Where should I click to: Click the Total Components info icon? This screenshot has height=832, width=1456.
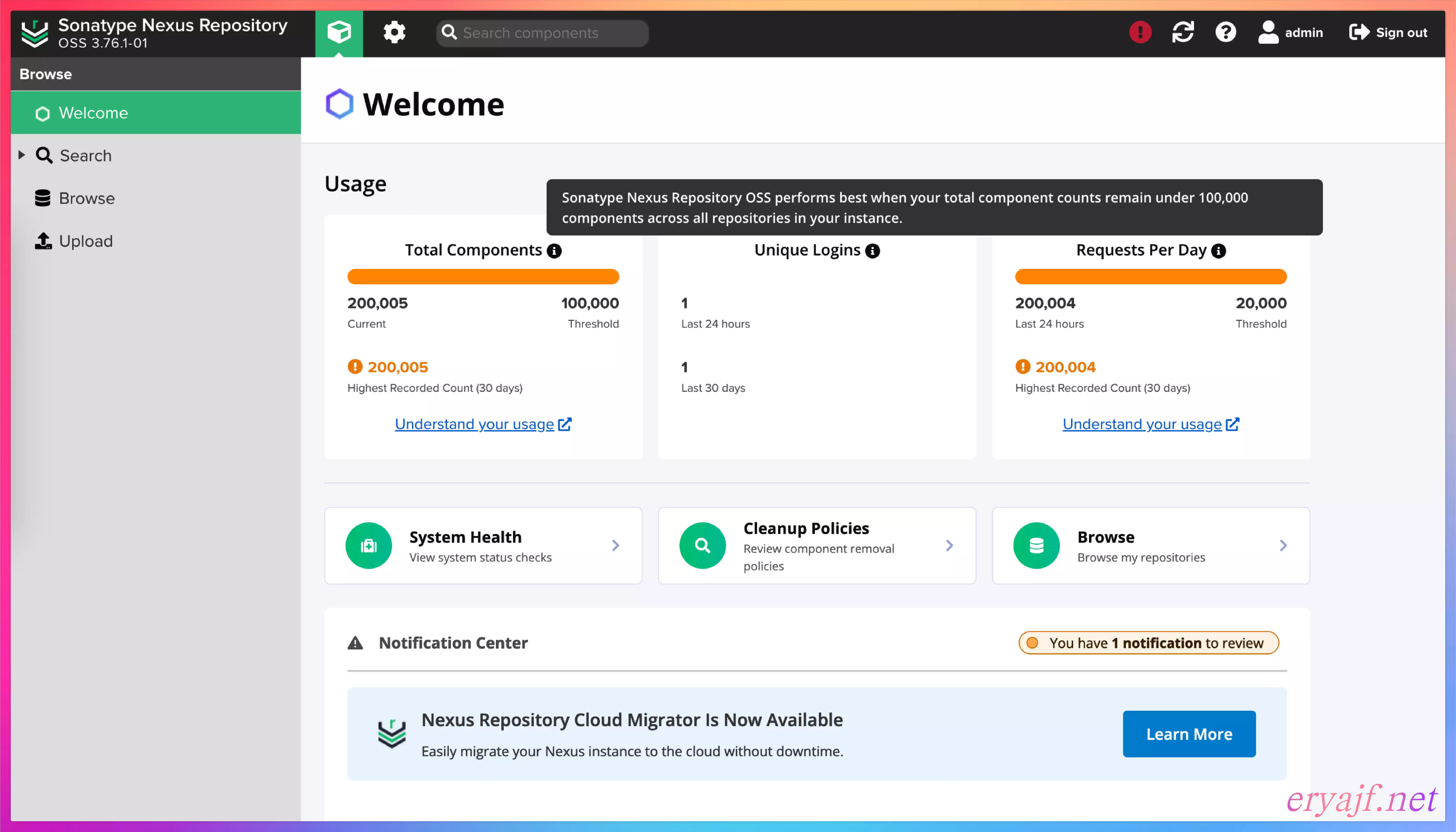coord(554,251)
